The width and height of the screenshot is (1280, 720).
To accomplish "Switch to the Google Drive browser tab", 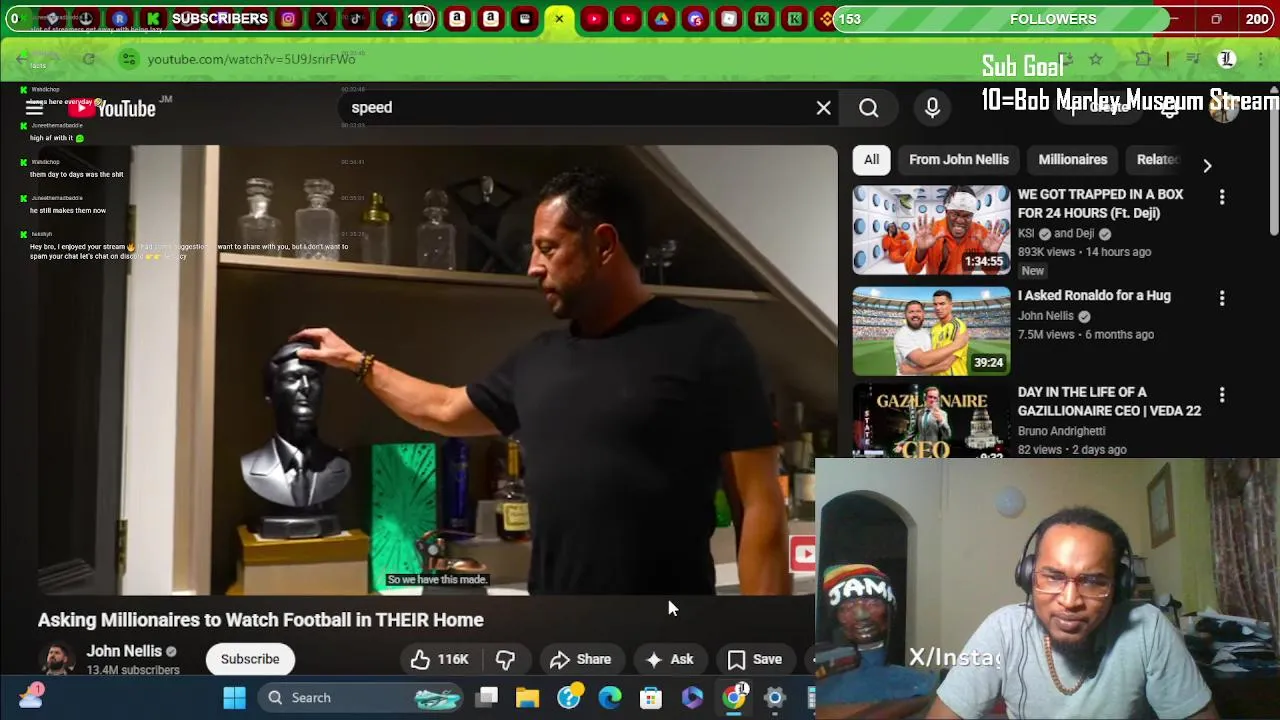I will [661, 19].
